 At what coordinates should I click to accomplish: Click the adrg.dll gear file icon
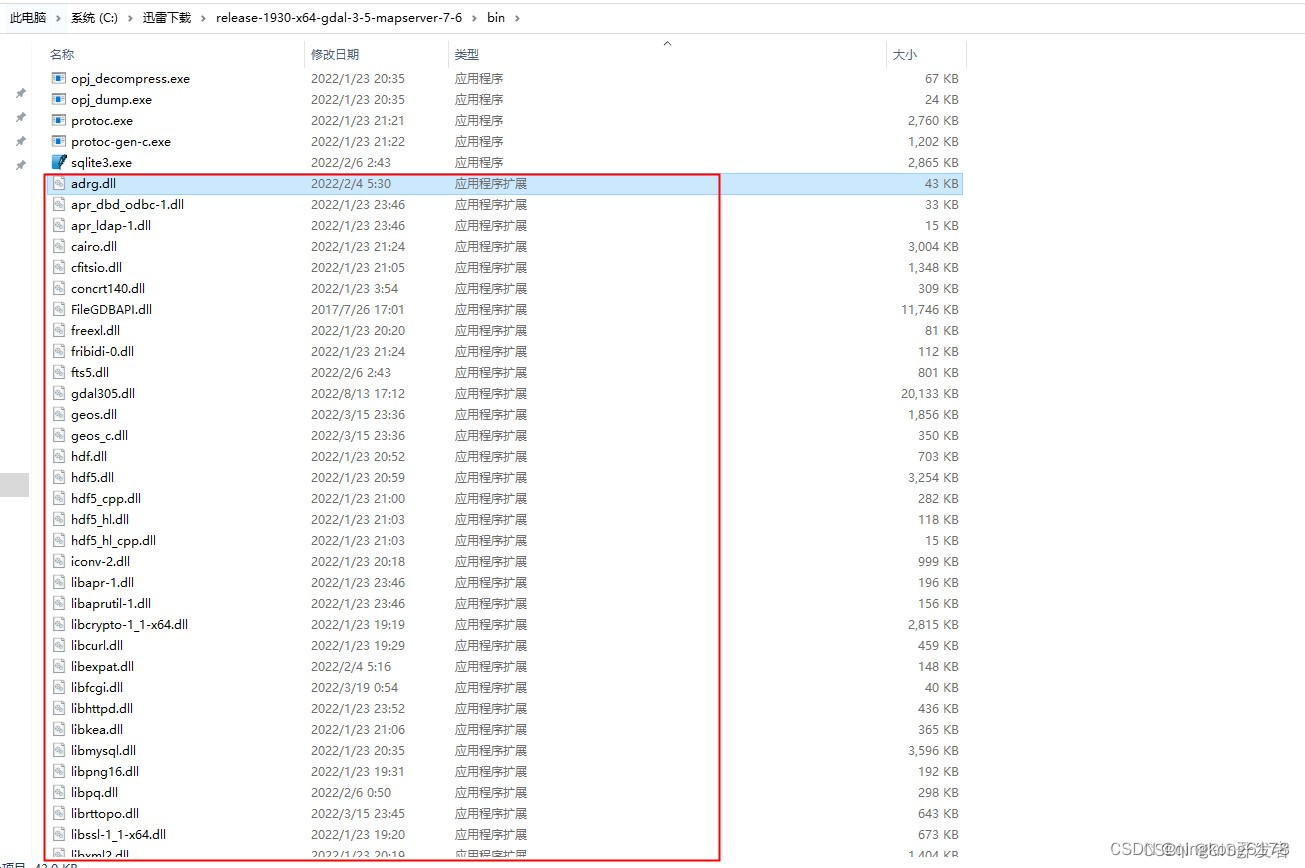(61, 183)
